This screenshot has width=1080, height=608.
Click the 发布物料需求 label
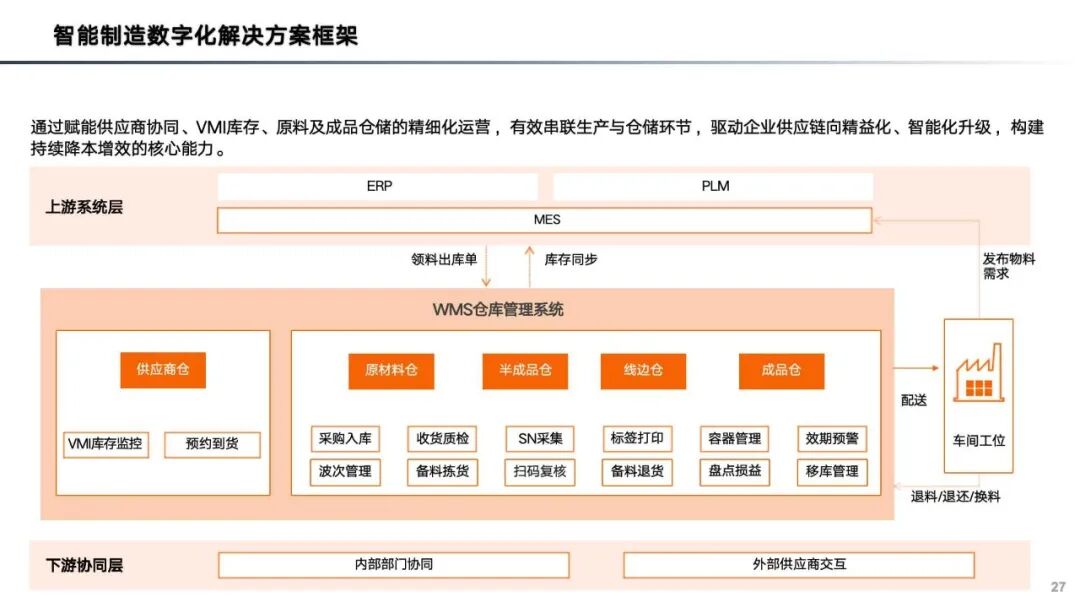(x=1008, y=266)
